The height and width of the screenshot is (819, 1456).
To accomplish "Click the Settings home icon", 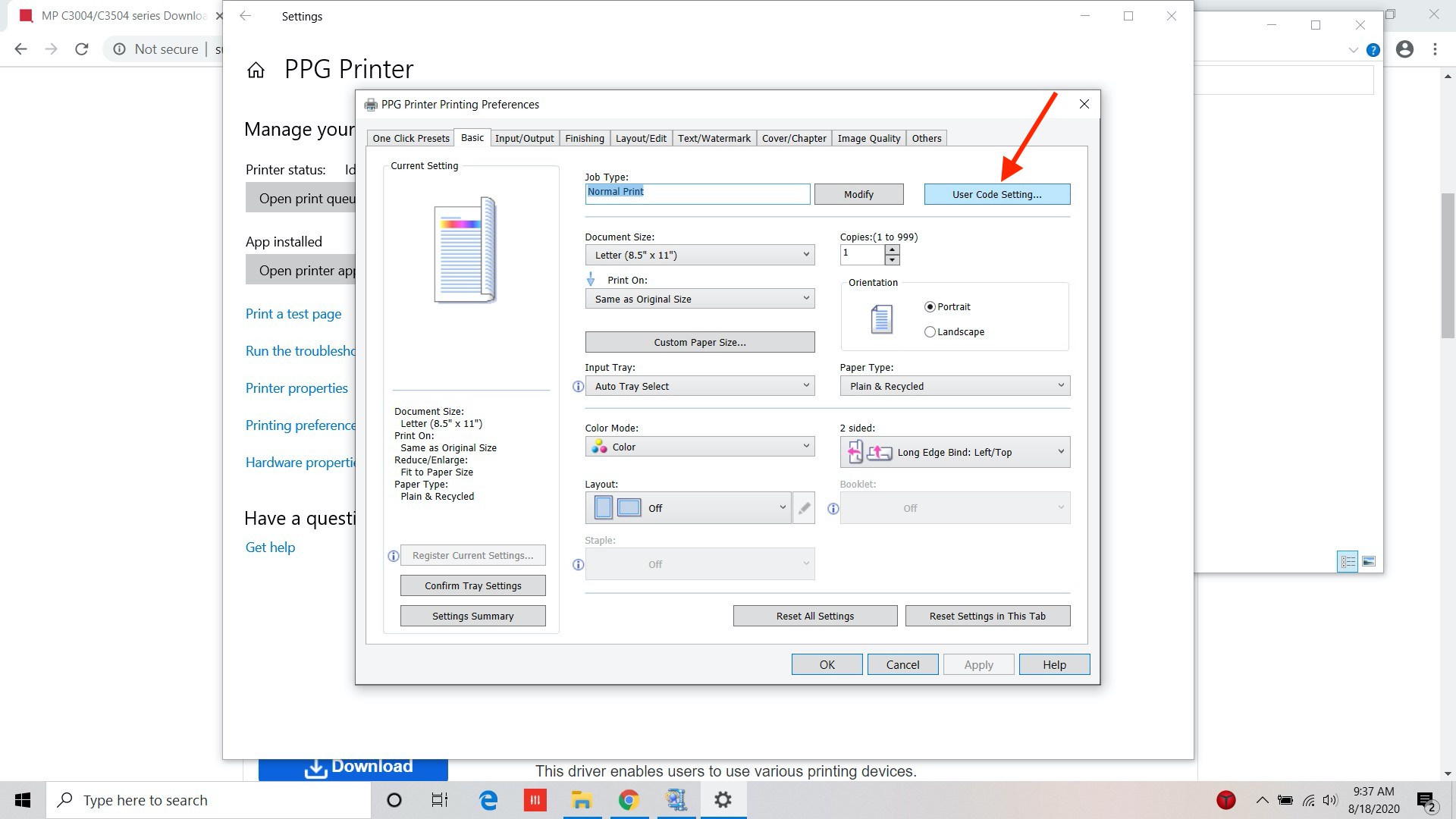I will [256, 71].
